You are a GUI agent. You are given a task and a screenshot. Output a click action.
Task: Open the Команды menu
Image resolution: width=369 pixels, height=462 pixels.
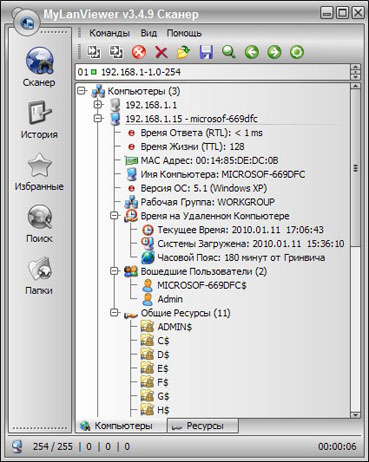point(109,33)
